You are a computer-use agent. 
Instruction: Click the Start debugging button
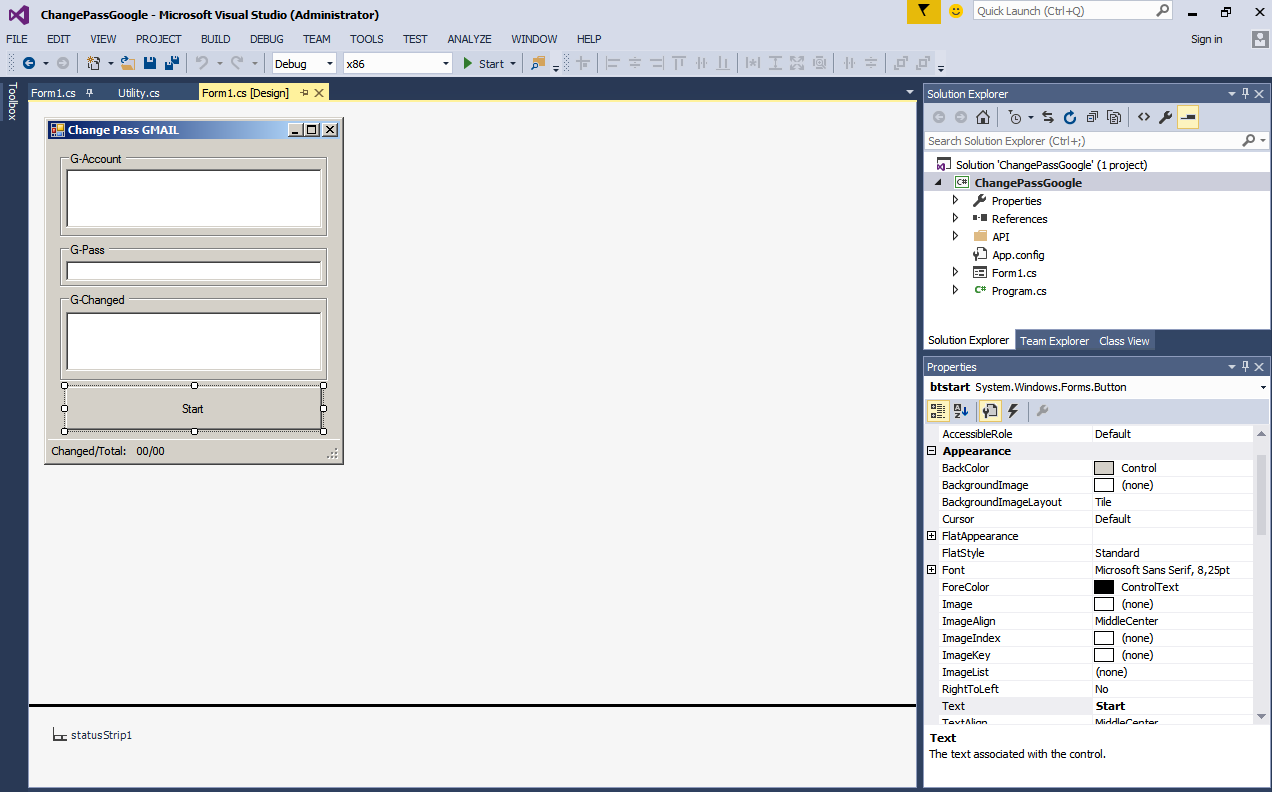483,63
